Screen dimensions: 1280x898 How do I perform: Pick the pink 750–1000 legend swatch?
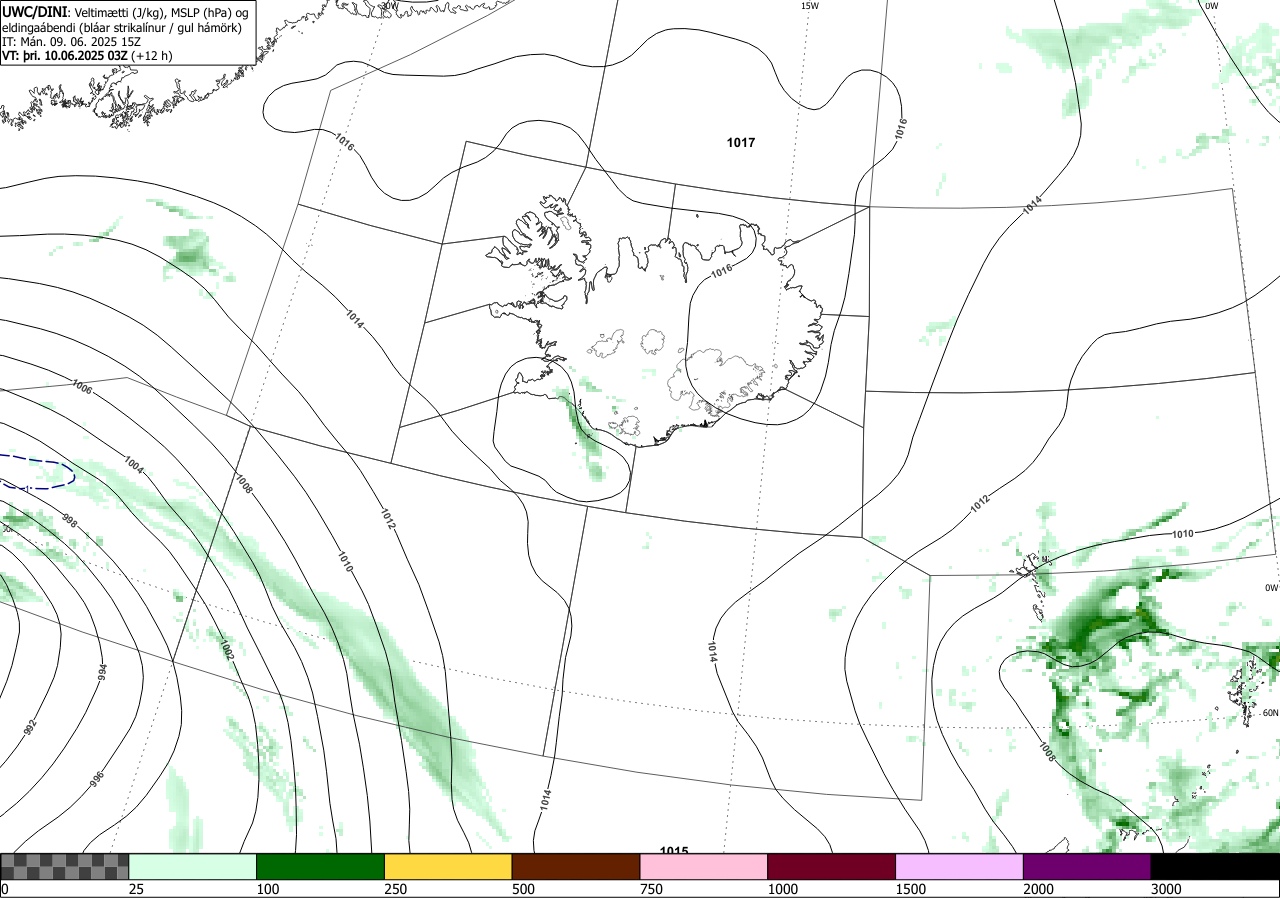pyautogui.click(x=704, y=866)
